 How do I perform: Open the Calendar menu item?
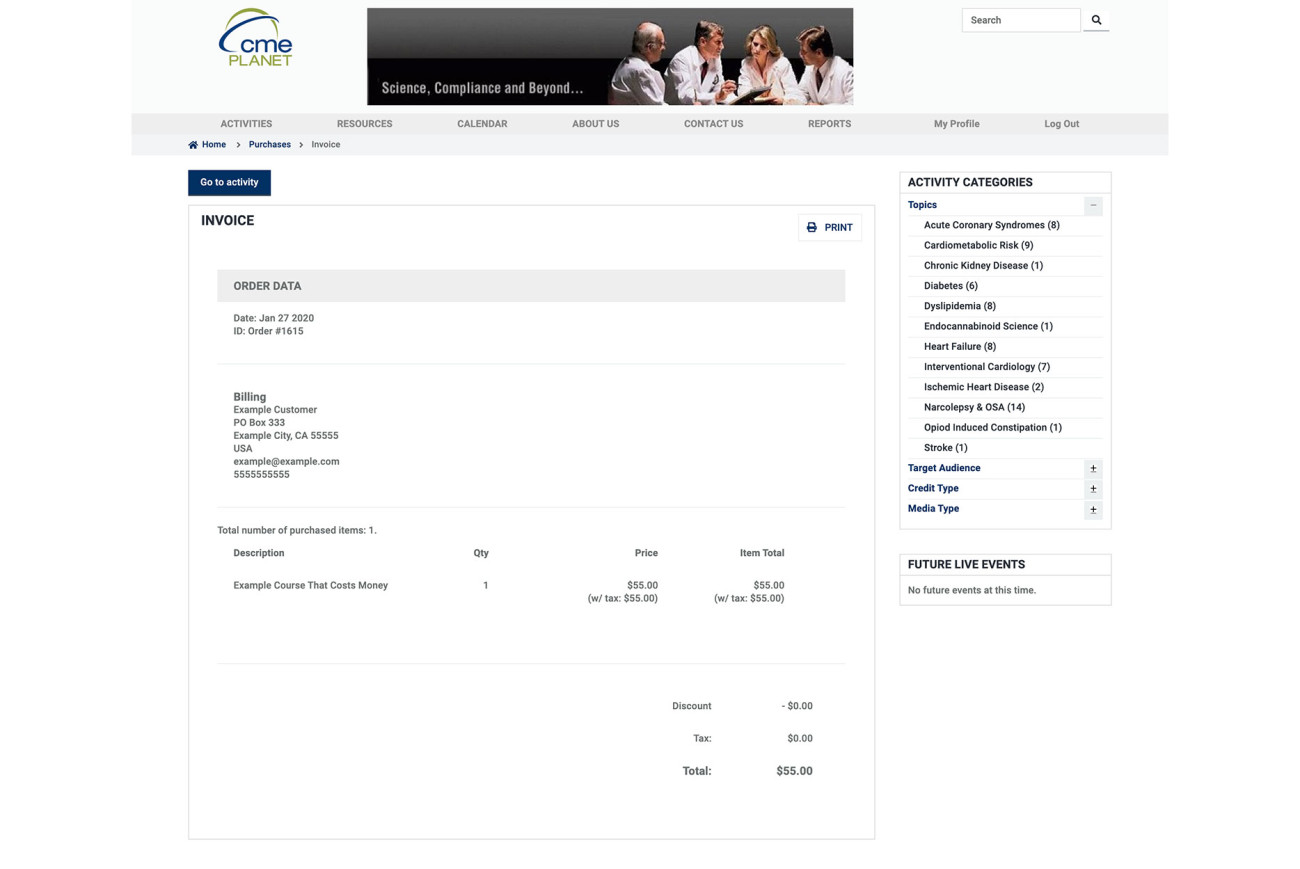[482, 124]
